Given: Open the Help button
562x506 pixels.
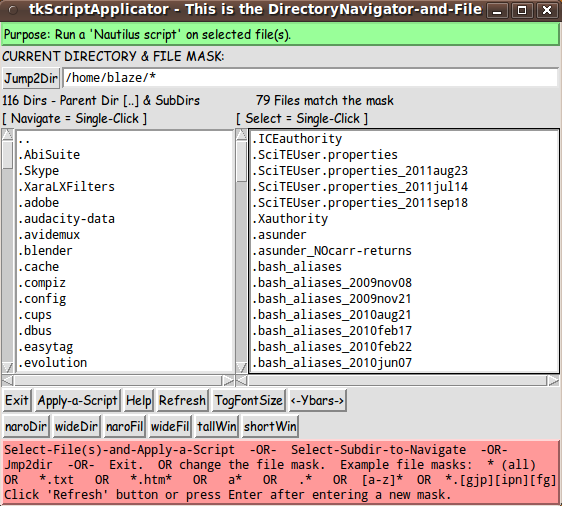Looking at the screenshot, I should [x=138, y=400].
